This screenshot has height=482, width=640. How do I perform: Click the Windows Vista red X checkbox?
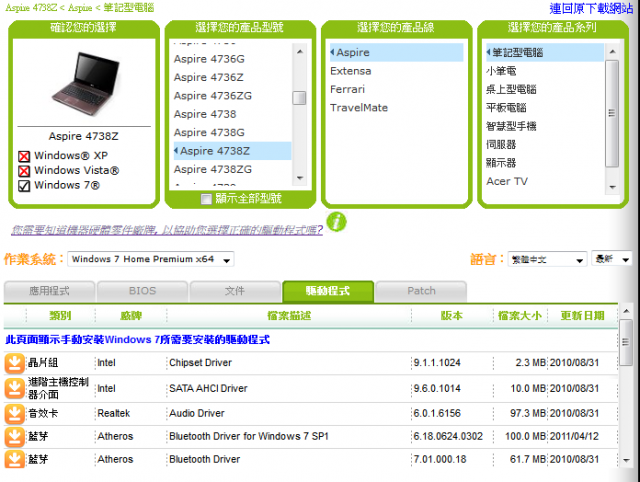tap(24, 171)
